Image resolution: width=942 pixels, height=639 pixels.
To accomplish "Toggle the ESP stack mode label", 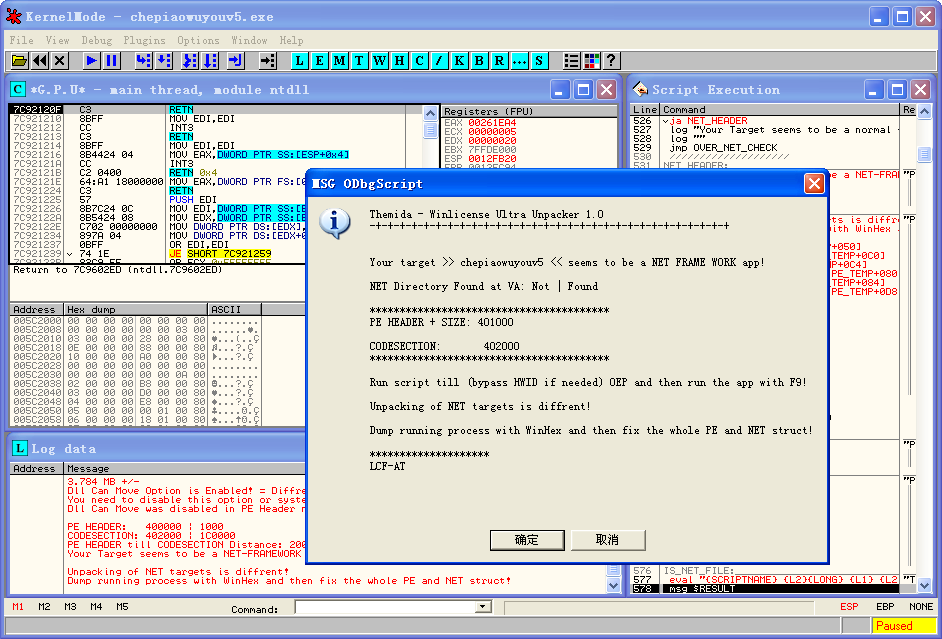I will pos(849,607).
